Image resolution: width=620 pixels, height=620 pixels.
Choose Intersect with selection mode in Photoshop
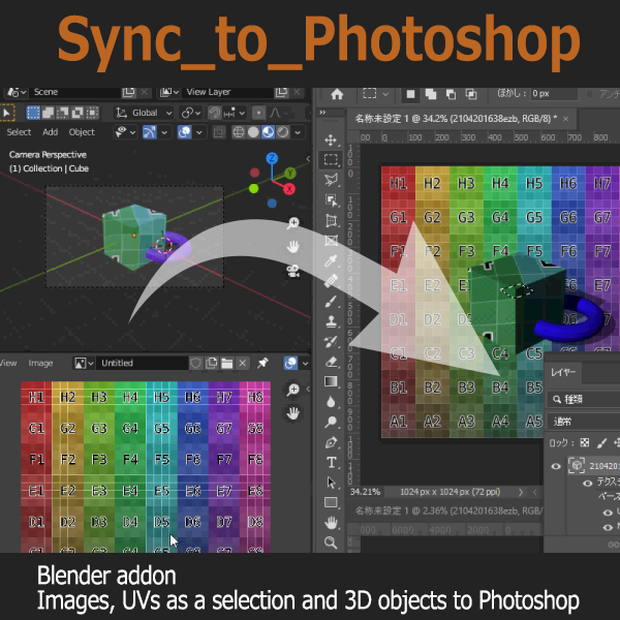(471, 94)
